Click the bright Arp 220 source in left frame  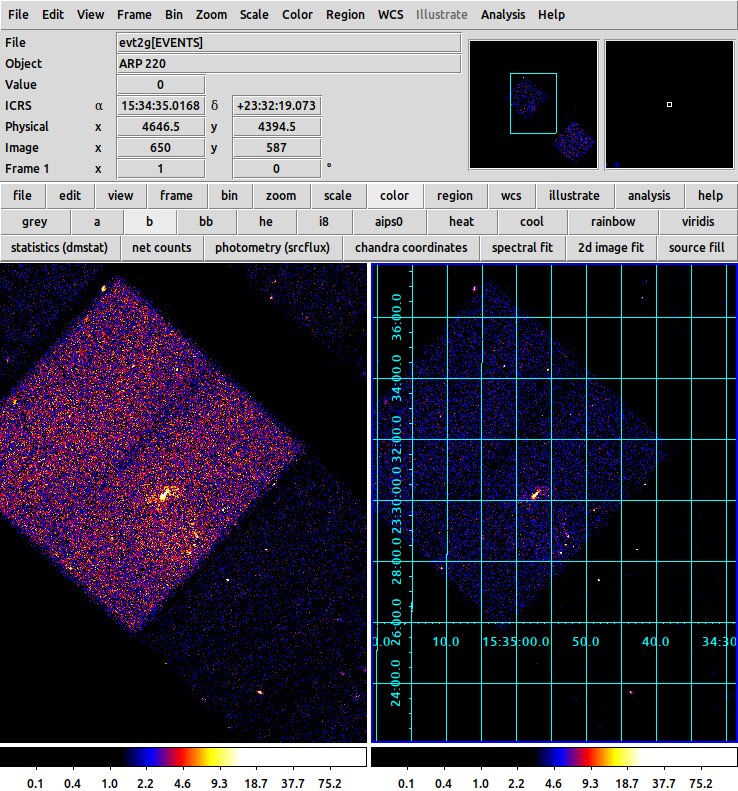[x=164, y=495]
